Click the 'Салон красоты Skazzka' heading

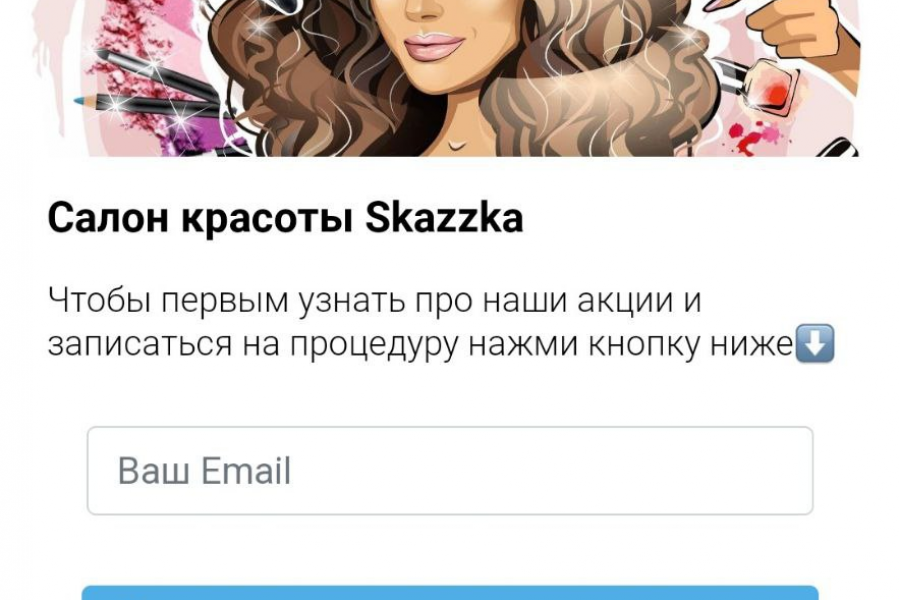click(x=285, y=218)
